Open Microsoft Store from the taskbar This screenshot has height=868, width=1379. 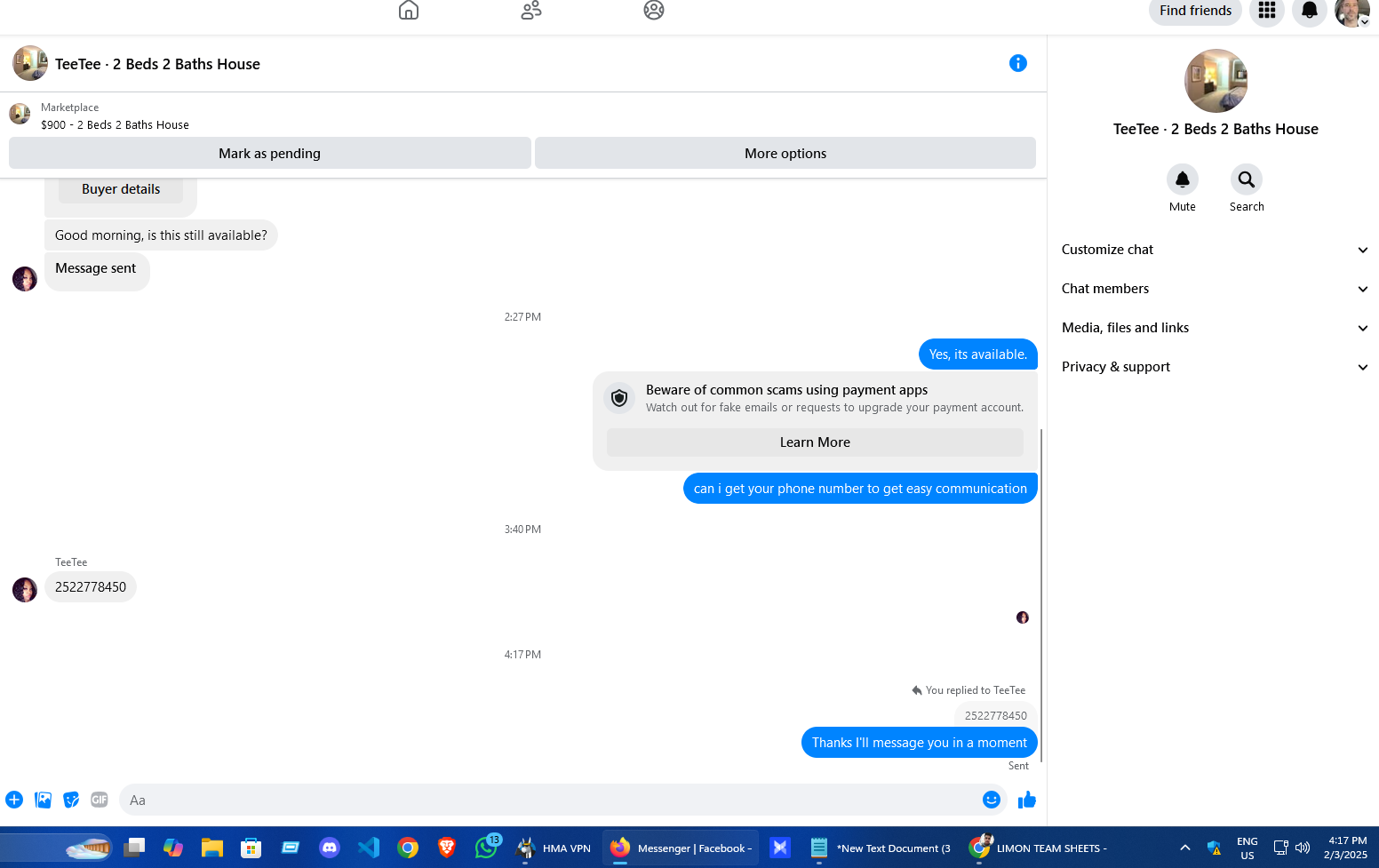pos(251,848)
